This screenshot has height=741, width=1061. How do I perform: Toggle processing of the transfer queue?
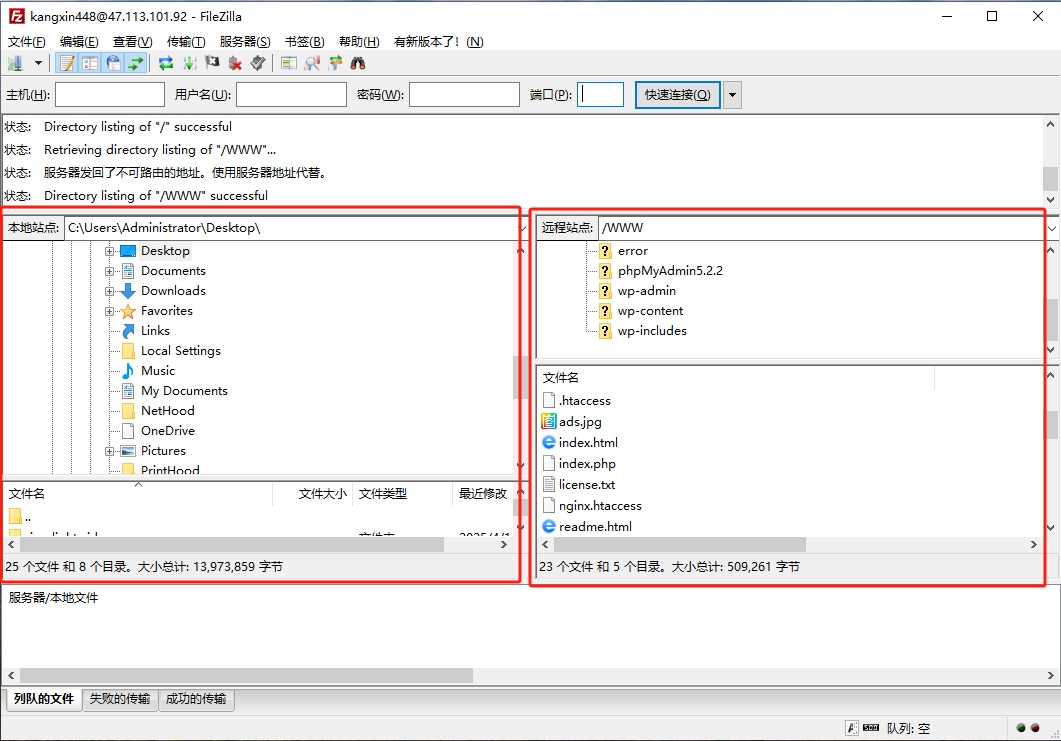click(189, 64)
